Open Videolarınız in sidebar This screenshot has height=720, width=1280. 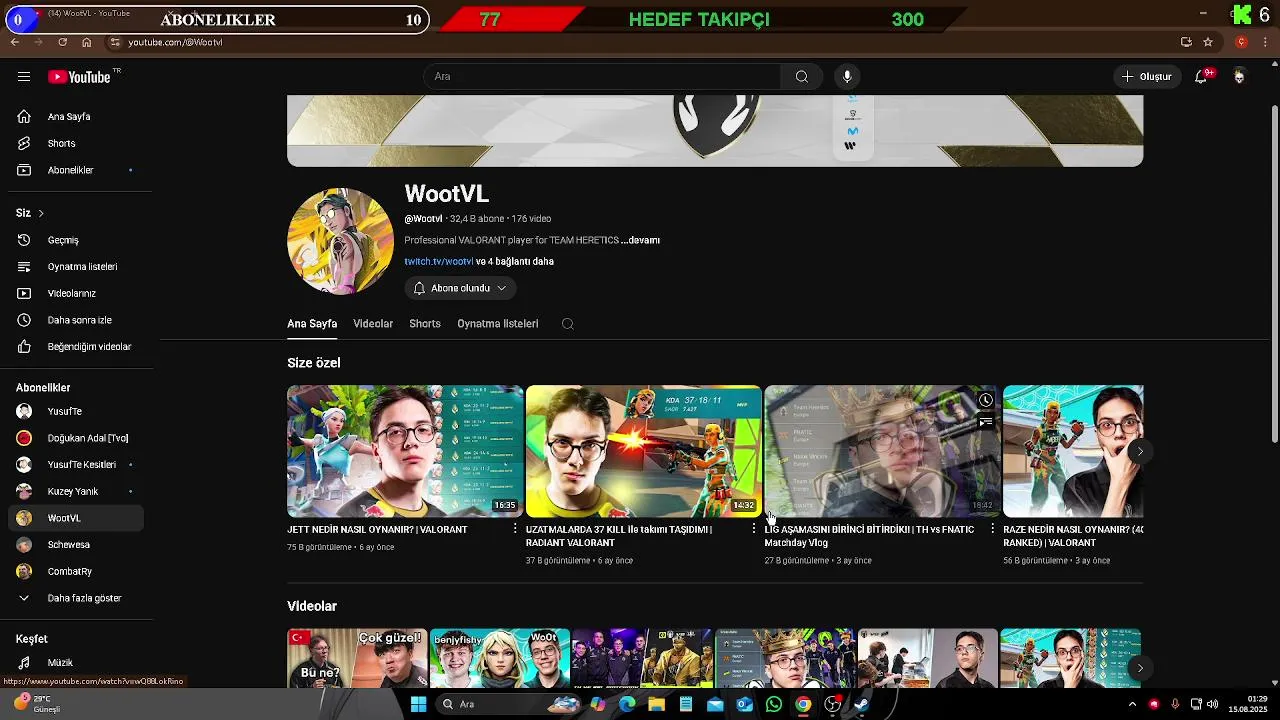[77, 293]
